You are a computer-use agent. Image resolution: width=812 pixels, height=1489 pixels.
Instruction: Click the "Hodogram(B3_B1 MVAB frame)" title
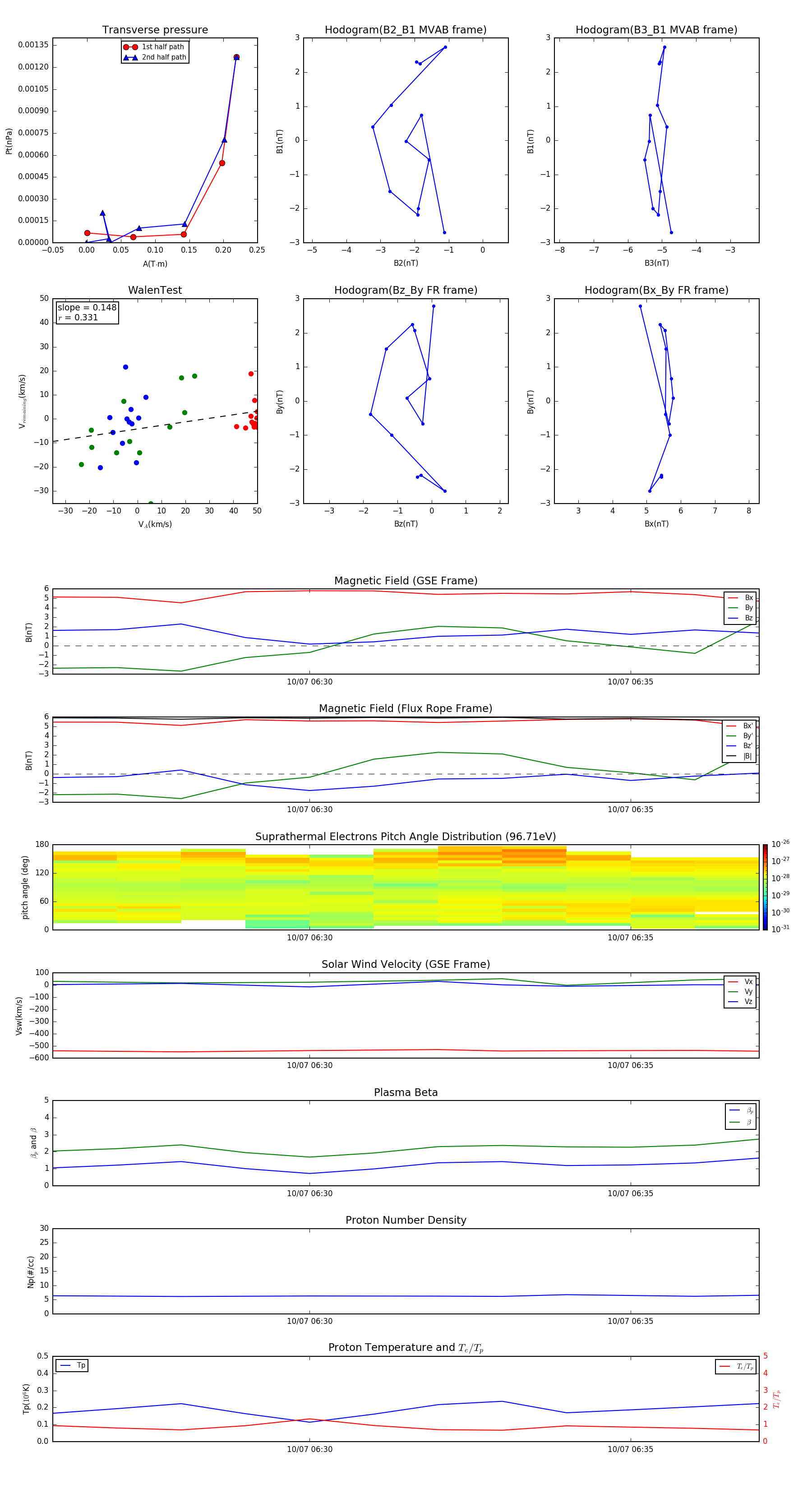pos(656,30)
